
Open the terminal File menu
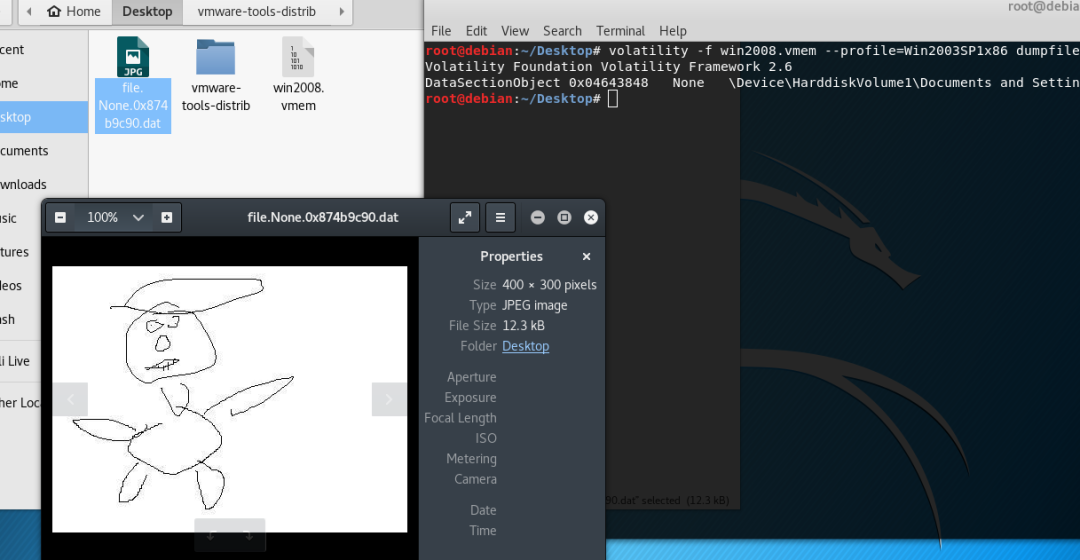441,31
